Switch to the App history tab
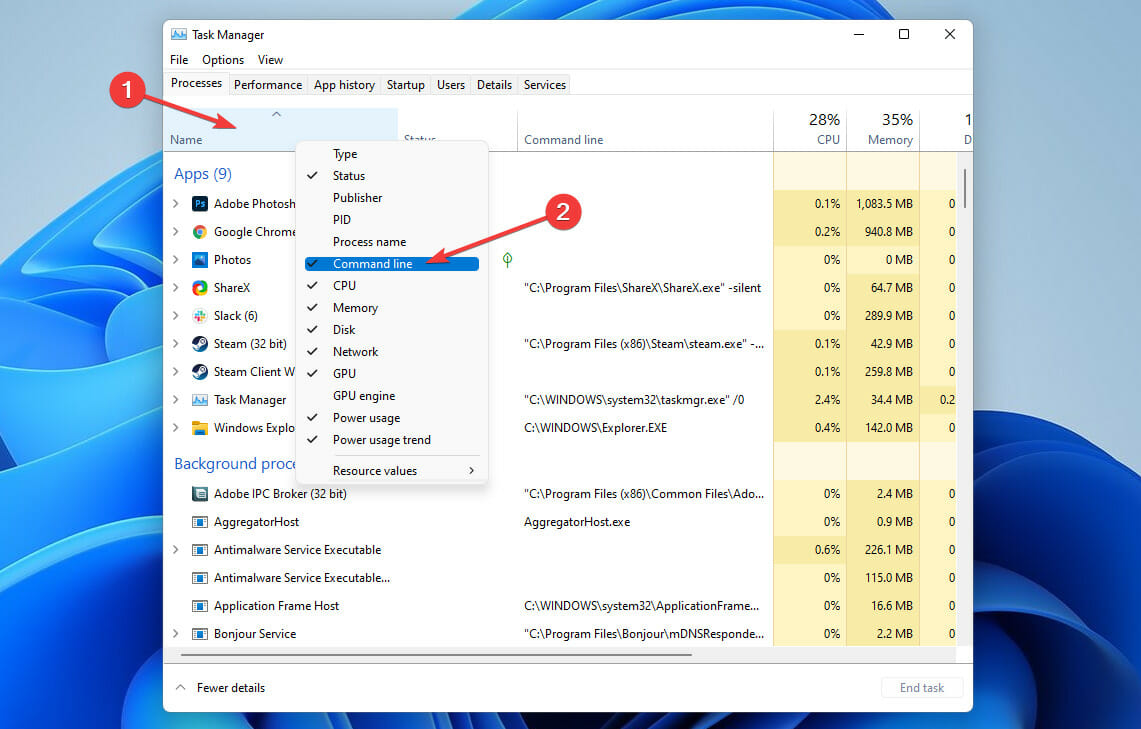This screenshot has width=1141, height=729. pos(344,85)
